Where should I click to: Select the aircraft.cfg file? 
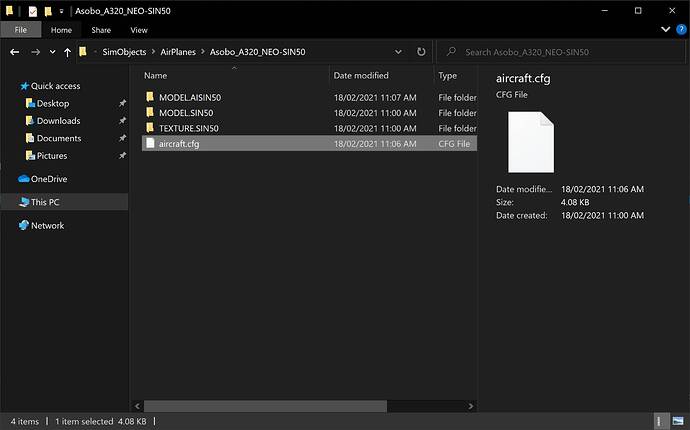(309, 143)
